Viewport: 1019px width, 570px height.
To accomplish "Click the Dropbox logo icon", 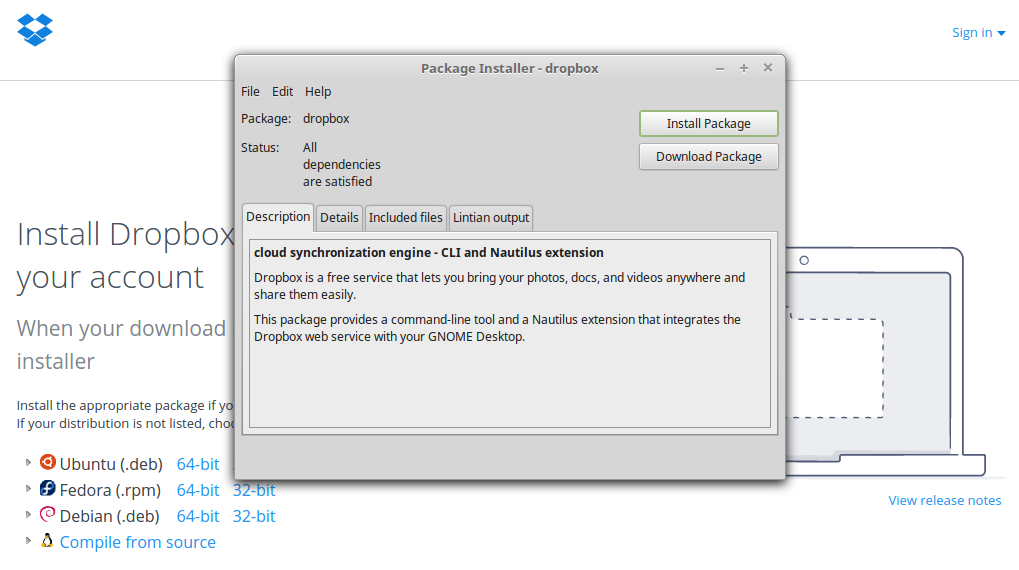I will [x=35, y=30].
